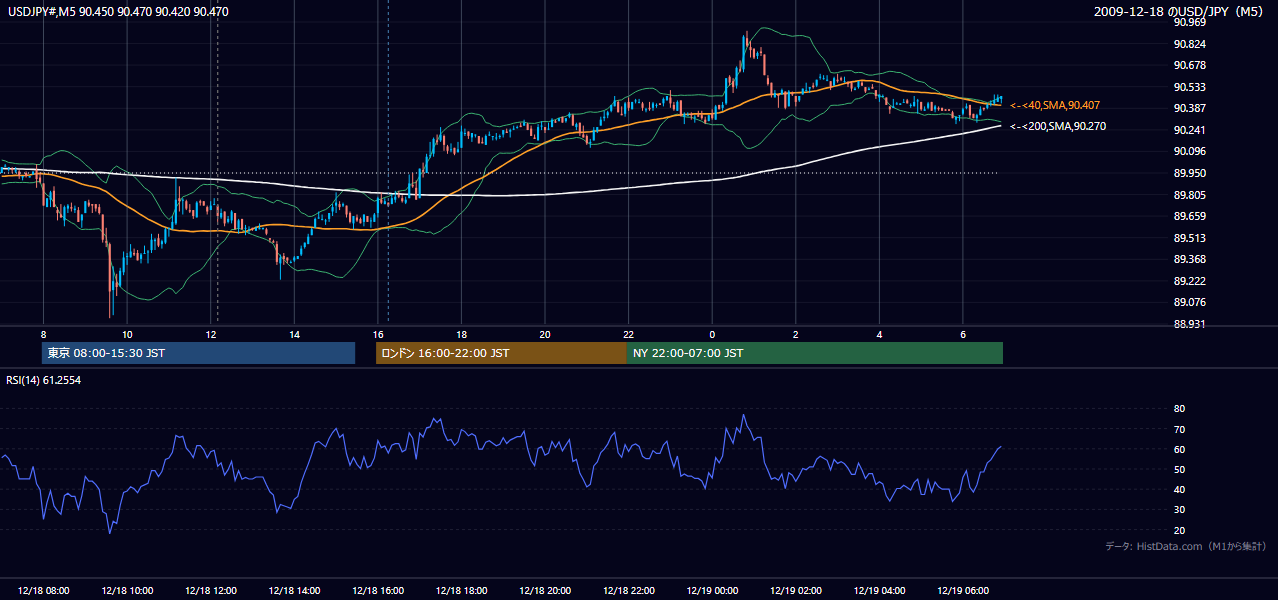The image size is (1278, 600).
Task: Click price axis value 89.222
Action: tap(1190, 281)
